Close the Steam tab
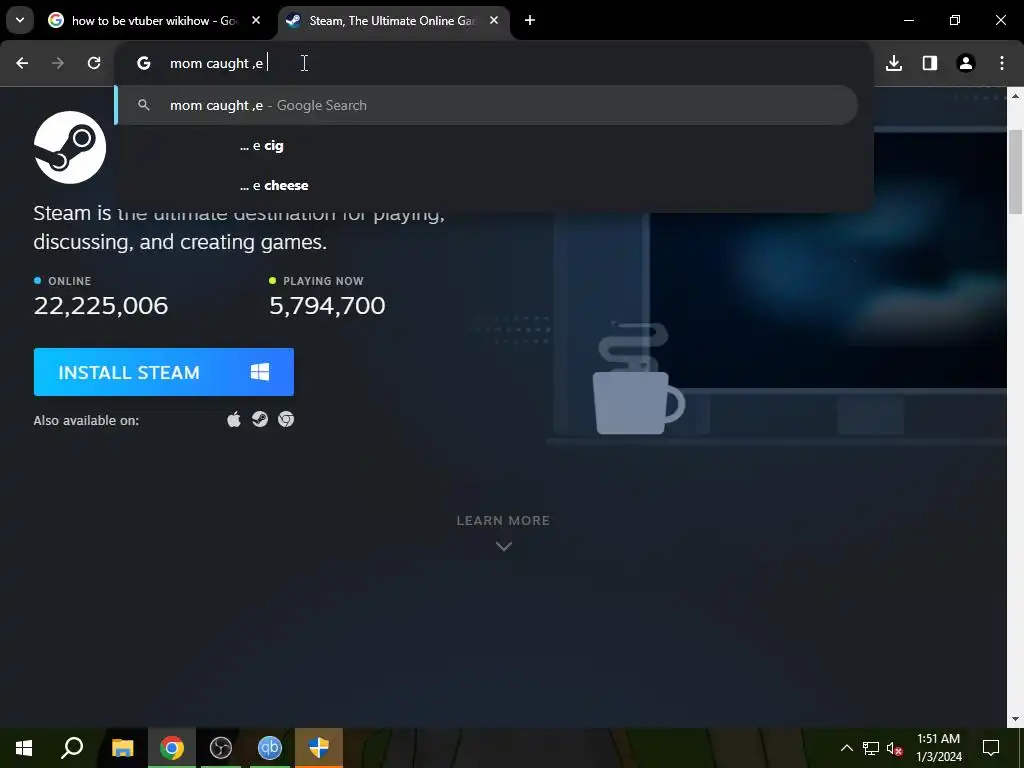The height and width of the screenshot is (768, 1024). tap(494, 20)
